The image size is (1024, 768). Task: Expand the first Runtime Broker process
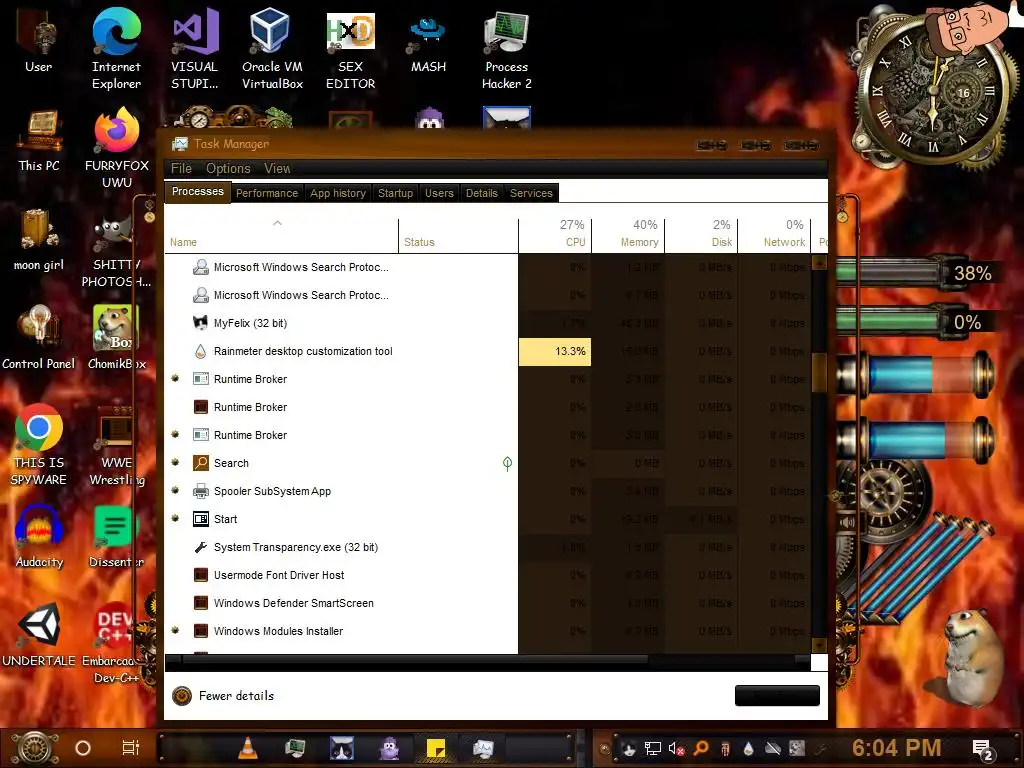coord(175,378)
